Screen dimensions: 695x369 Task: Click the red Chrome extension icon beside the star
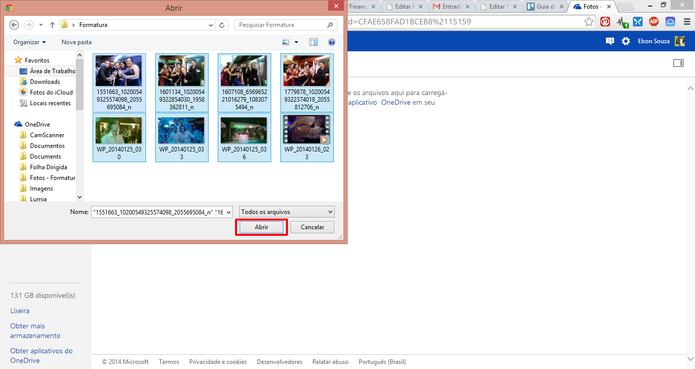pos(605,21)
